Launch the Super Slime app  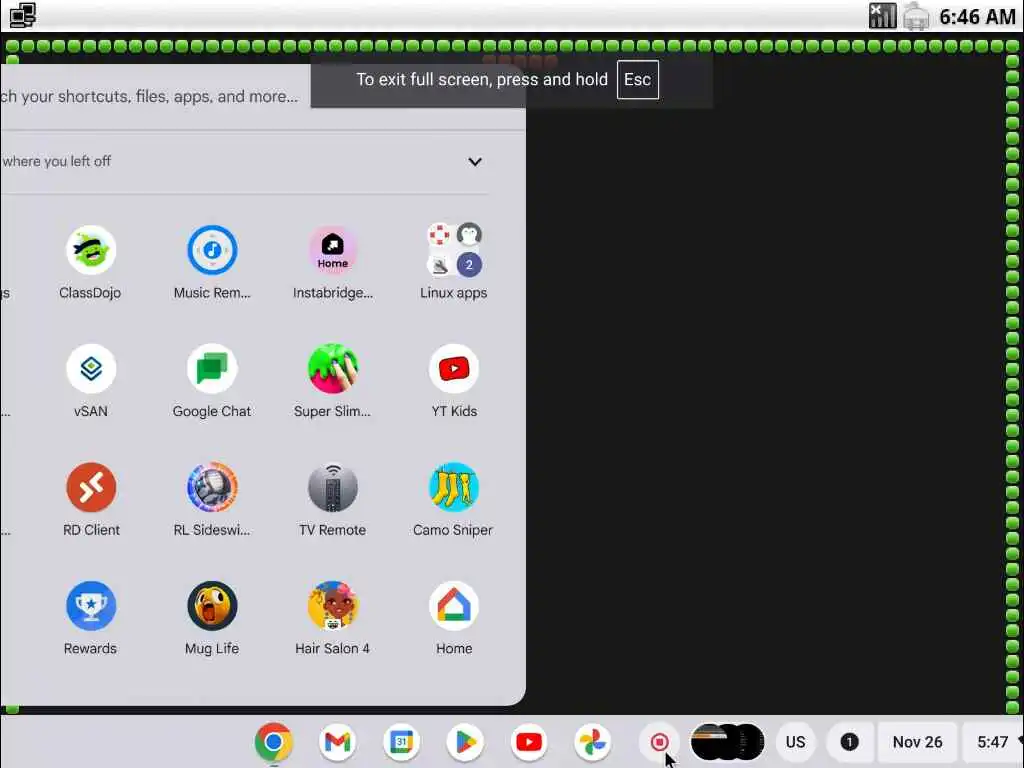pos(332,369)
